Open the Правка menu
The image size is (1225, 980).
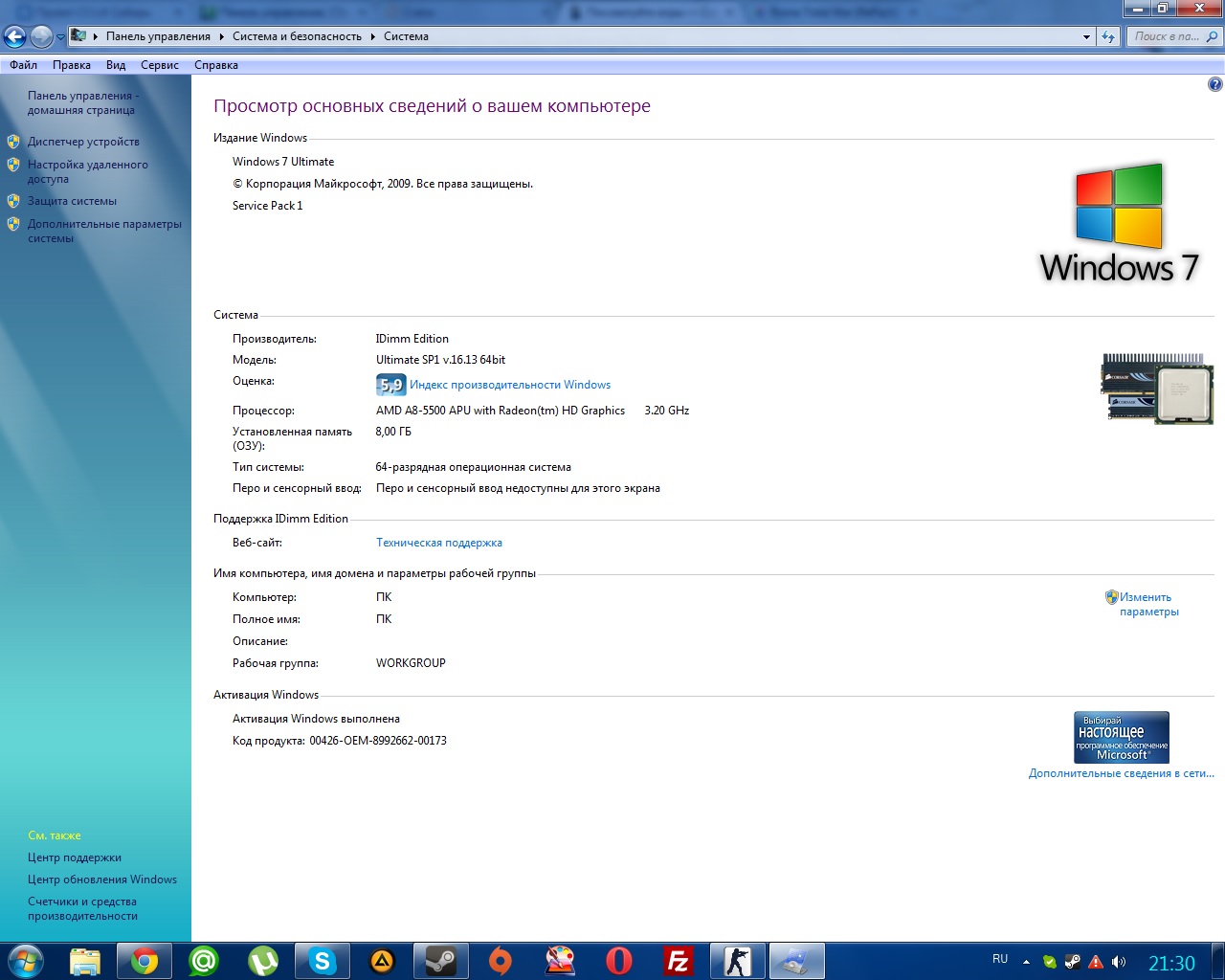point(72,65)
